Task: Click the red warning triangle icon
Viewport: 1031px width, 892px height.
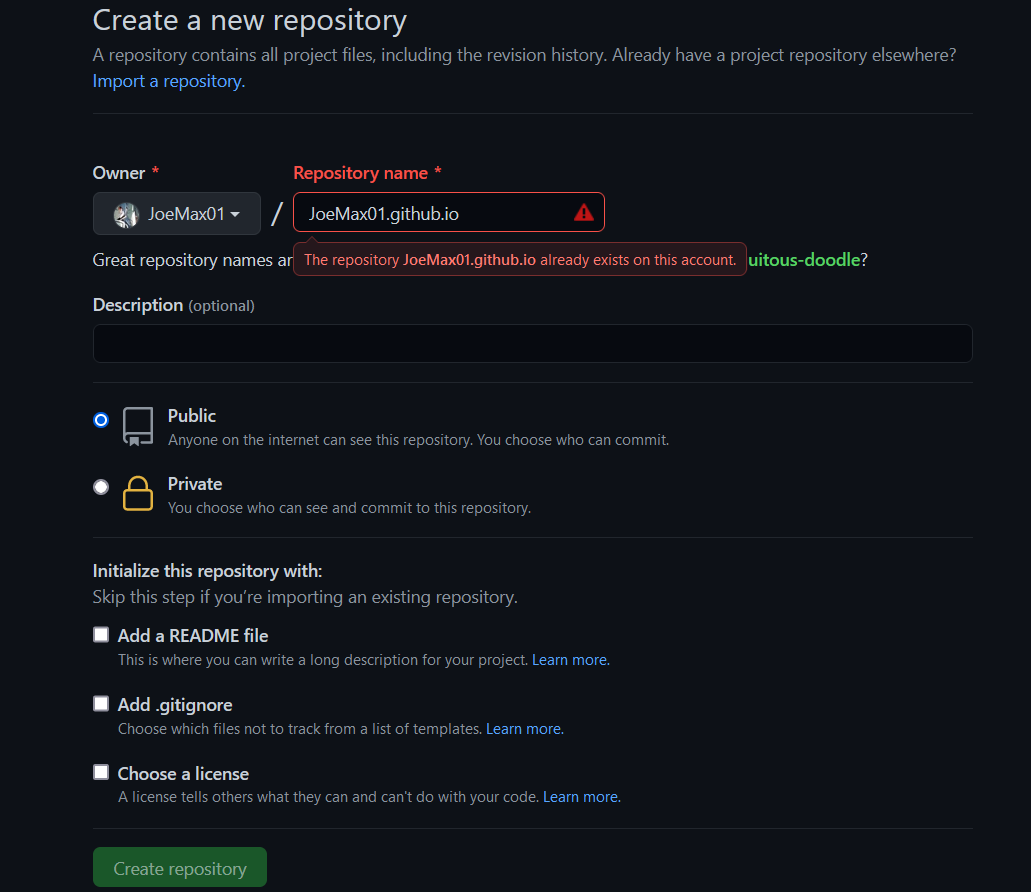Action: coord(583,212)
